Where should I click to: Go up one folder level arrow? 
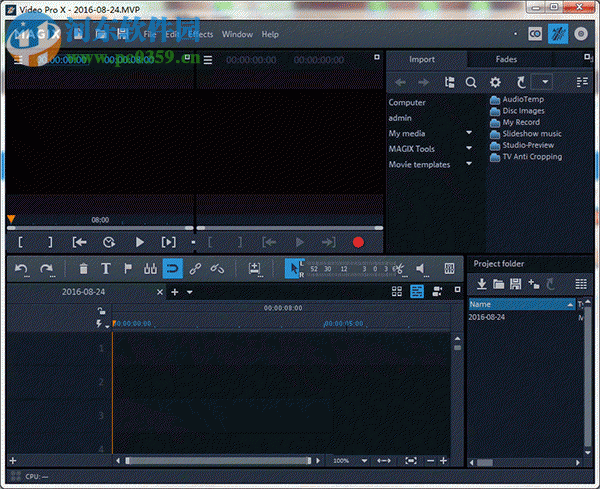[521, 82]
